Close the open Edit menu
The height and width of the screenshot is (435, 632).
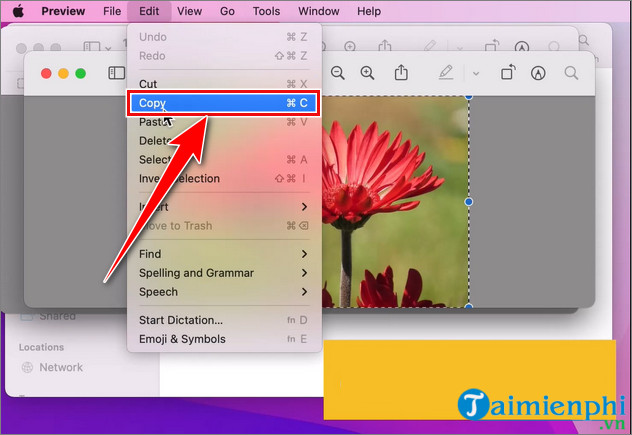[x=149, y=11]
